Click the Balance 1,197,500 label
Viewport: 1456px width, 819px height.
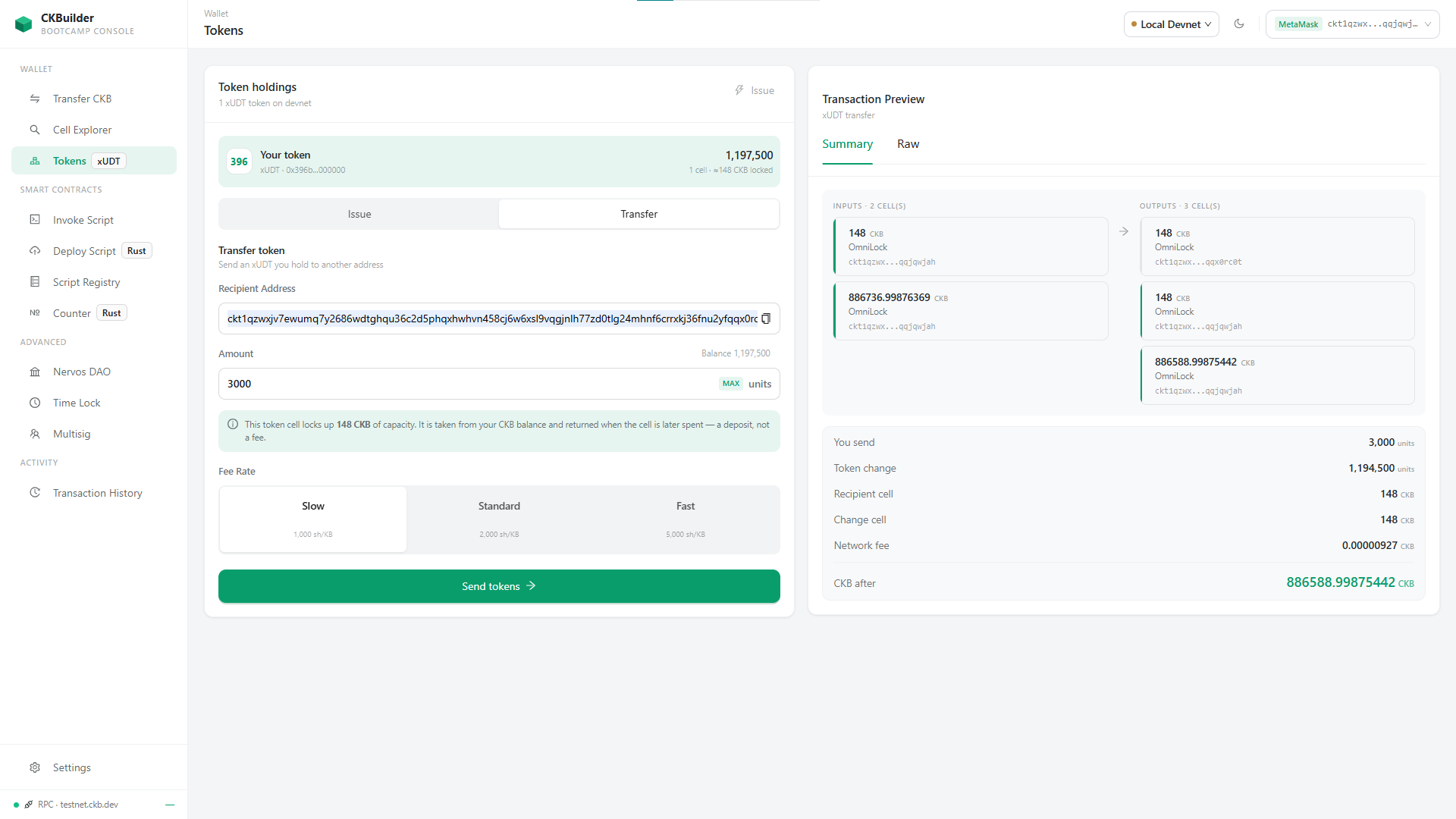click(x=736, y=353)
